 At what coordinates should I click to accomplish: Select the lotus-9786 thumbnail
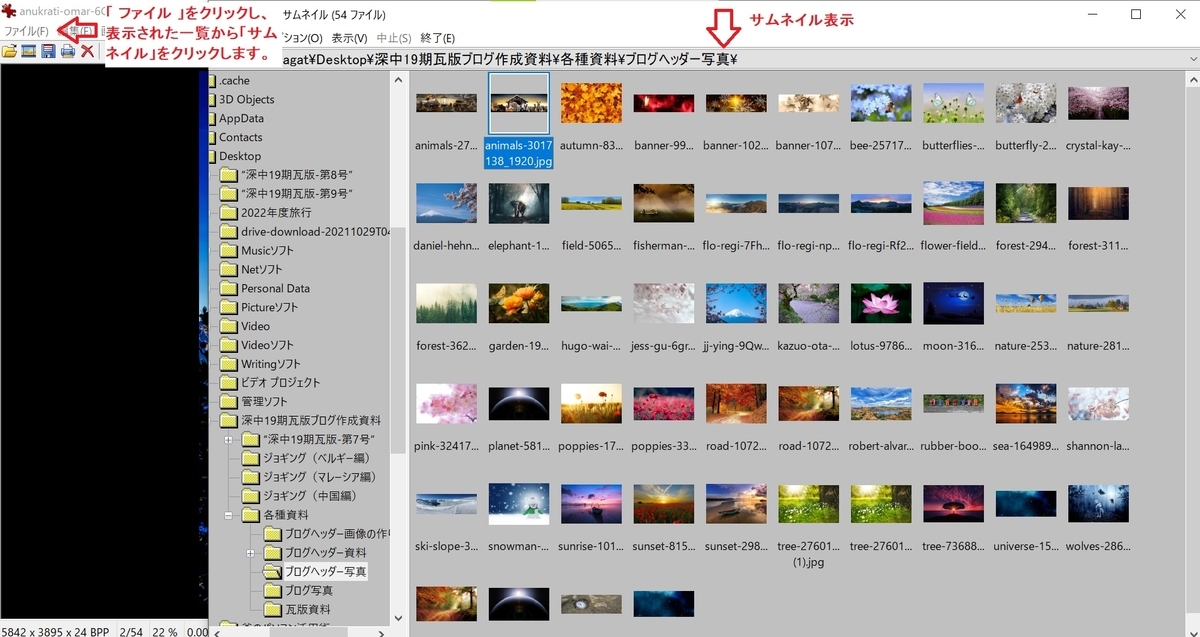pyautogui.click(x=881, y=303)
